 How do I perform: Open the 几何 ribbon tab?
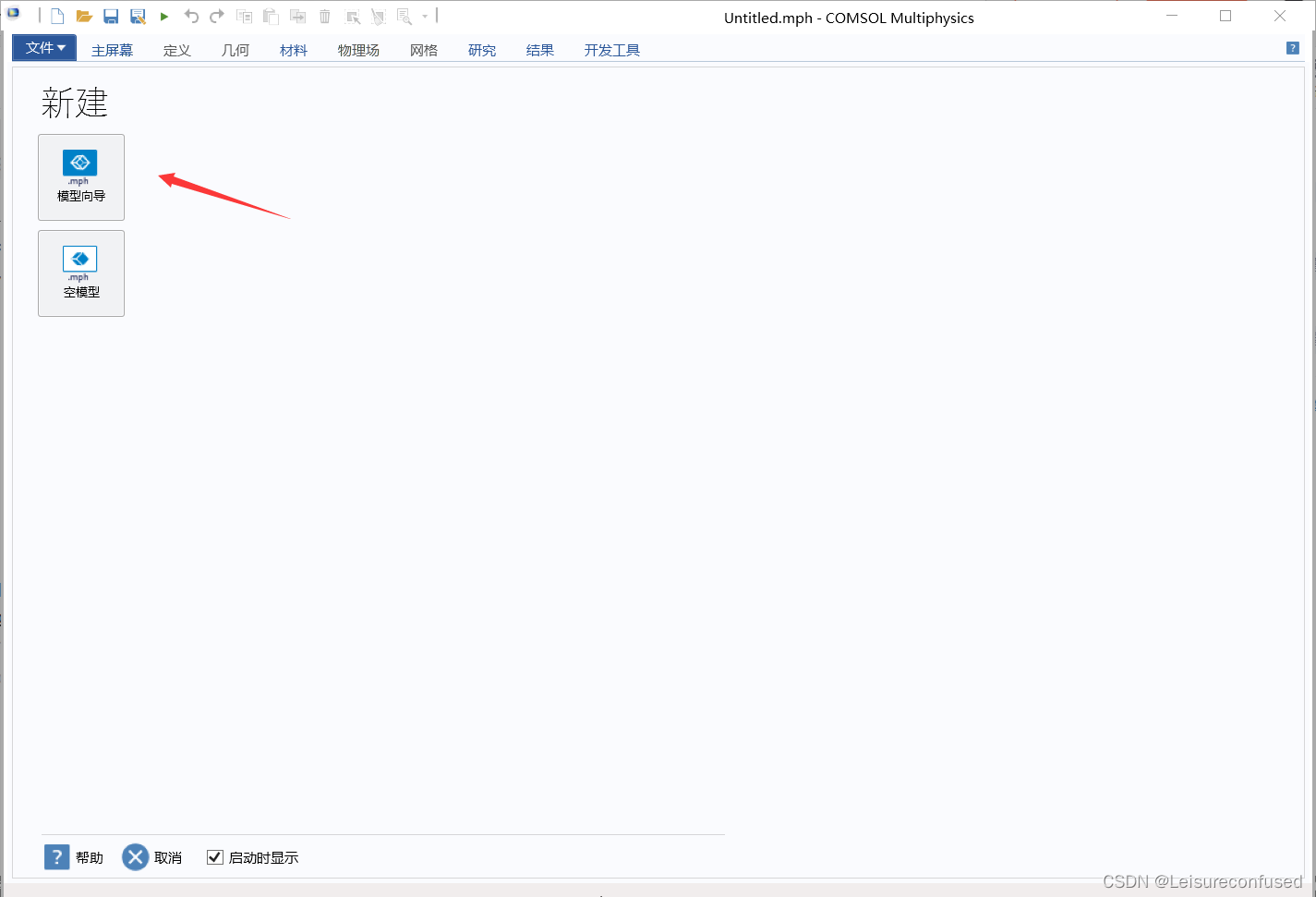coord(235,50)
